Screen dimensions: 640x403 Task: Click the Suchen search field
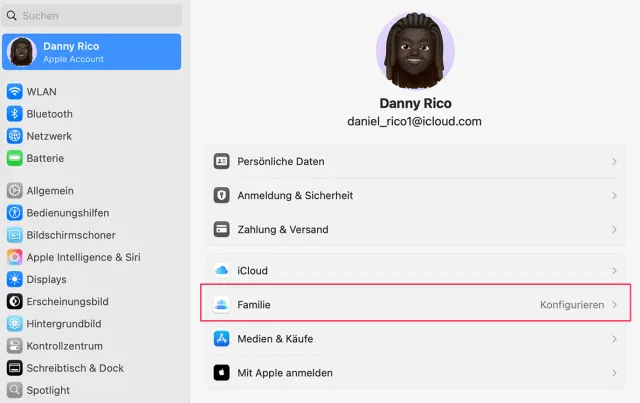pyautogui.click(x=92, y=16)
